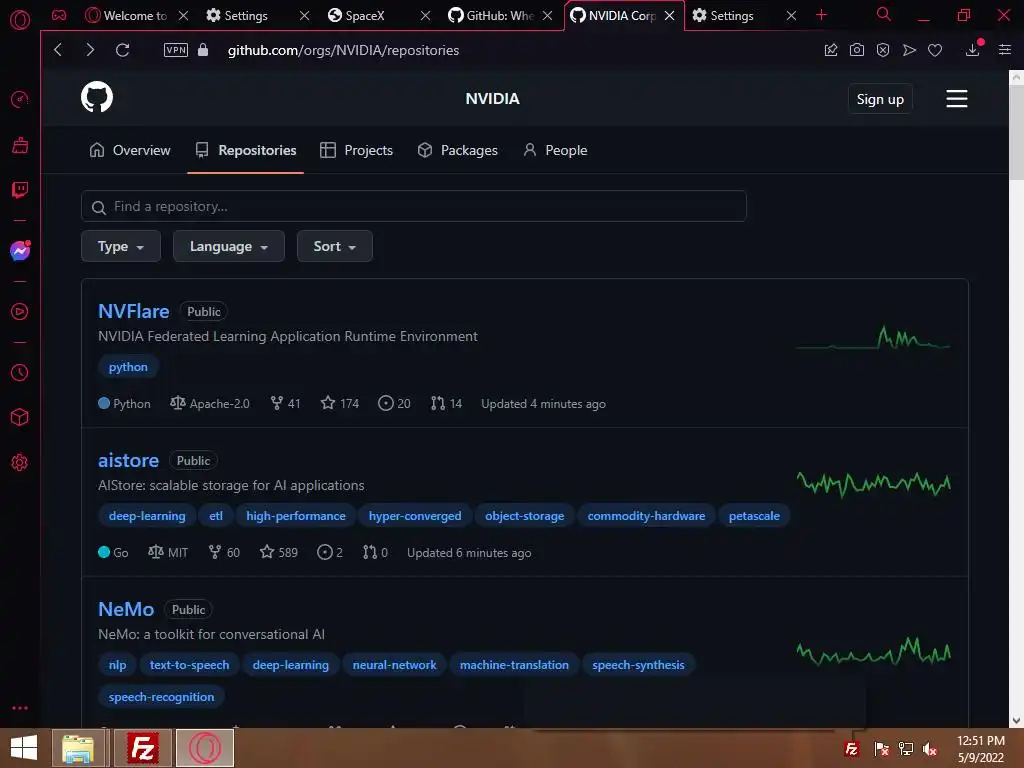View NVFlare stargazers count 174

pos(340,404)
